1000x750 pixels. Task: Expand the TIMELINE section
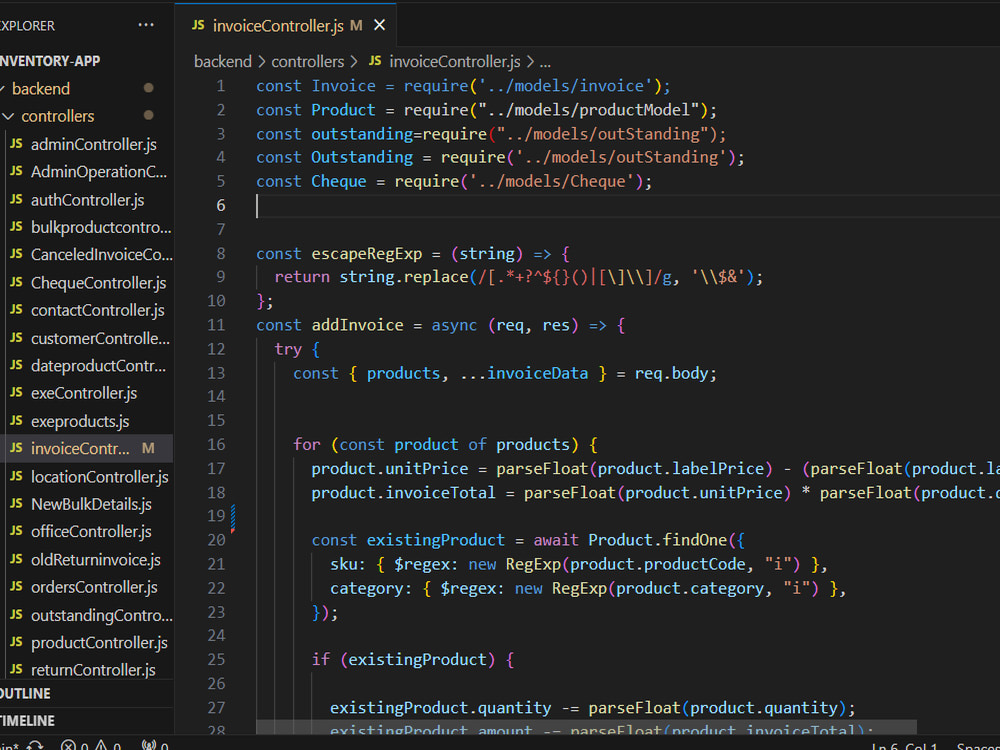point(27,721)
